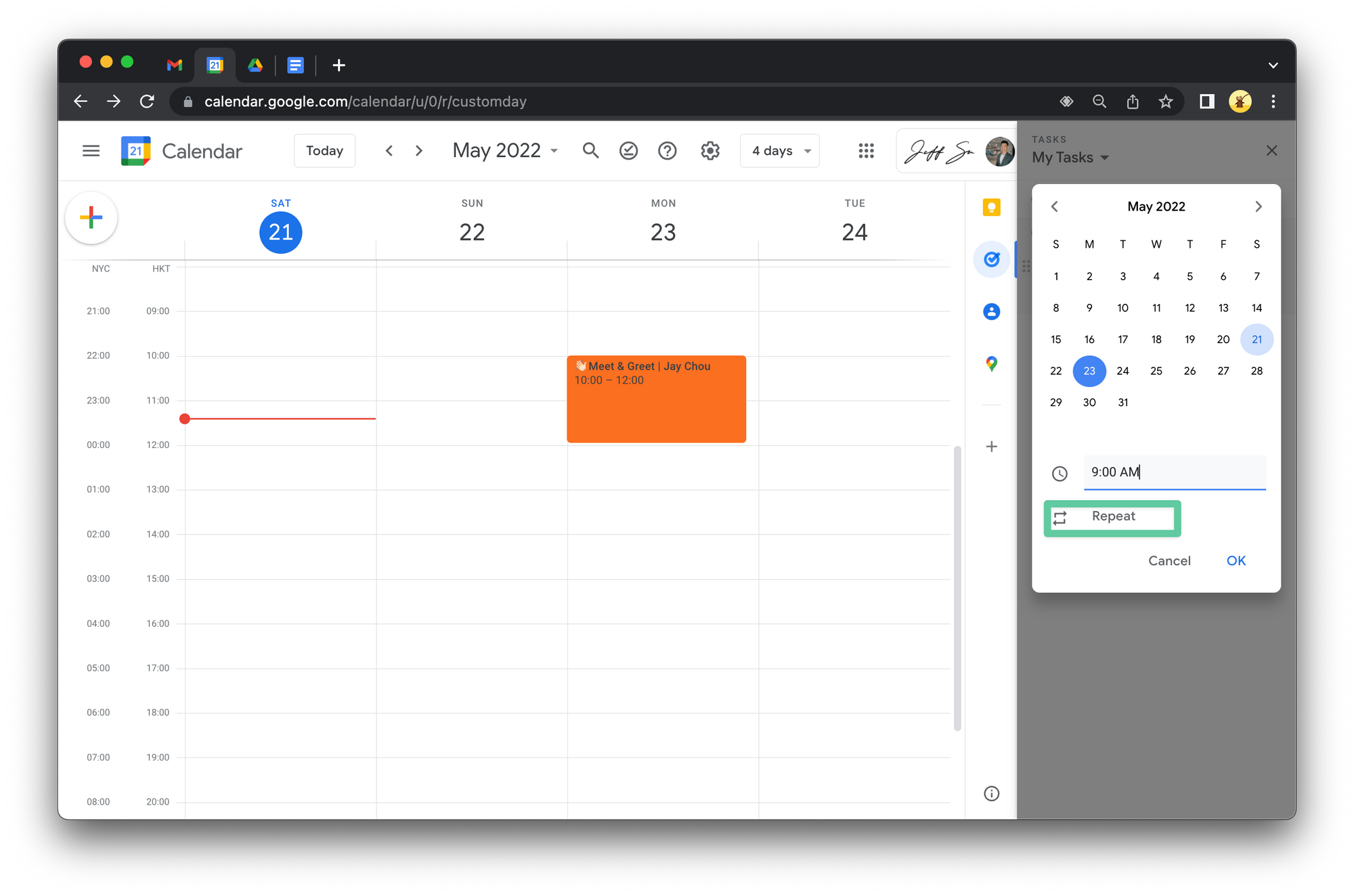Confirm date with OK
Viewport: 1354px width, 896px height.
click(x=1236, y=561)
